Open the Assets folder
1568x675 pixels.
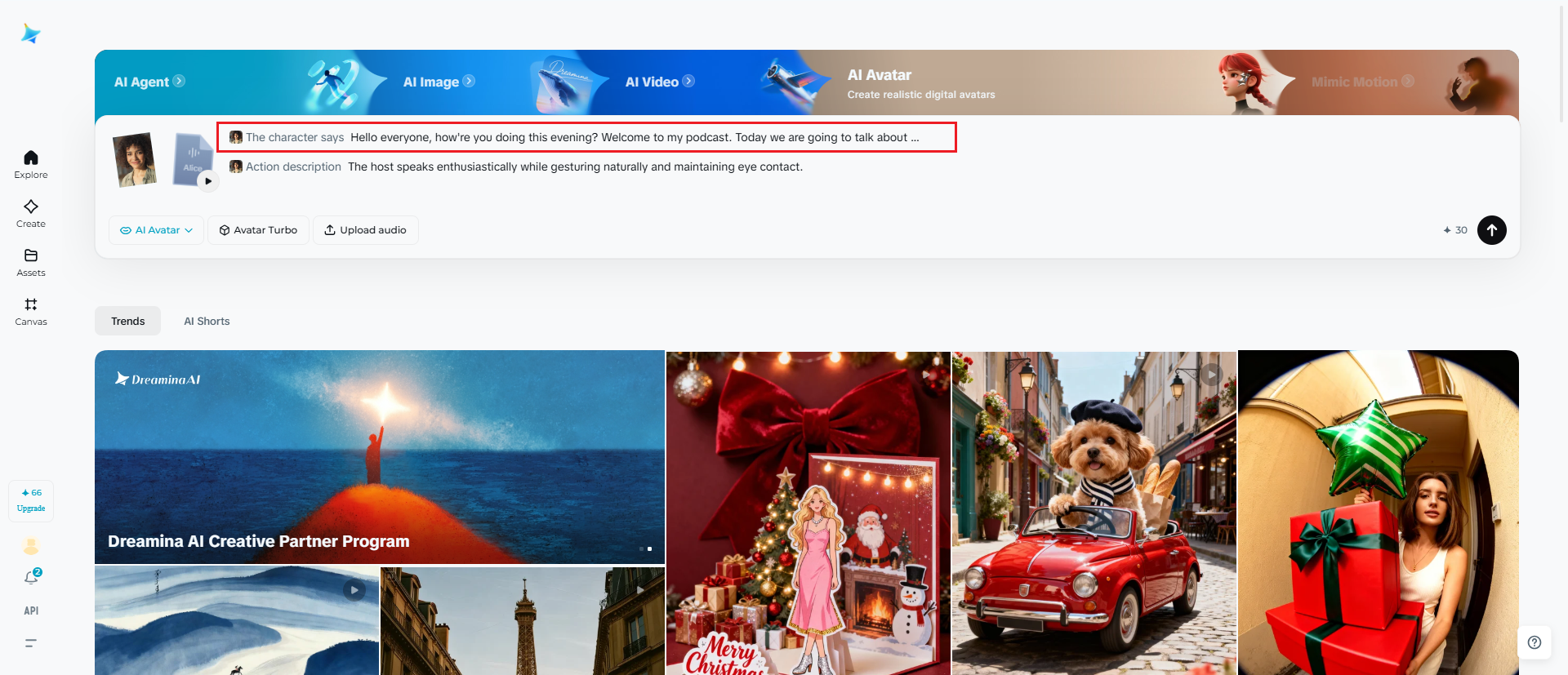pyautogui.click(x=31, y=262)
